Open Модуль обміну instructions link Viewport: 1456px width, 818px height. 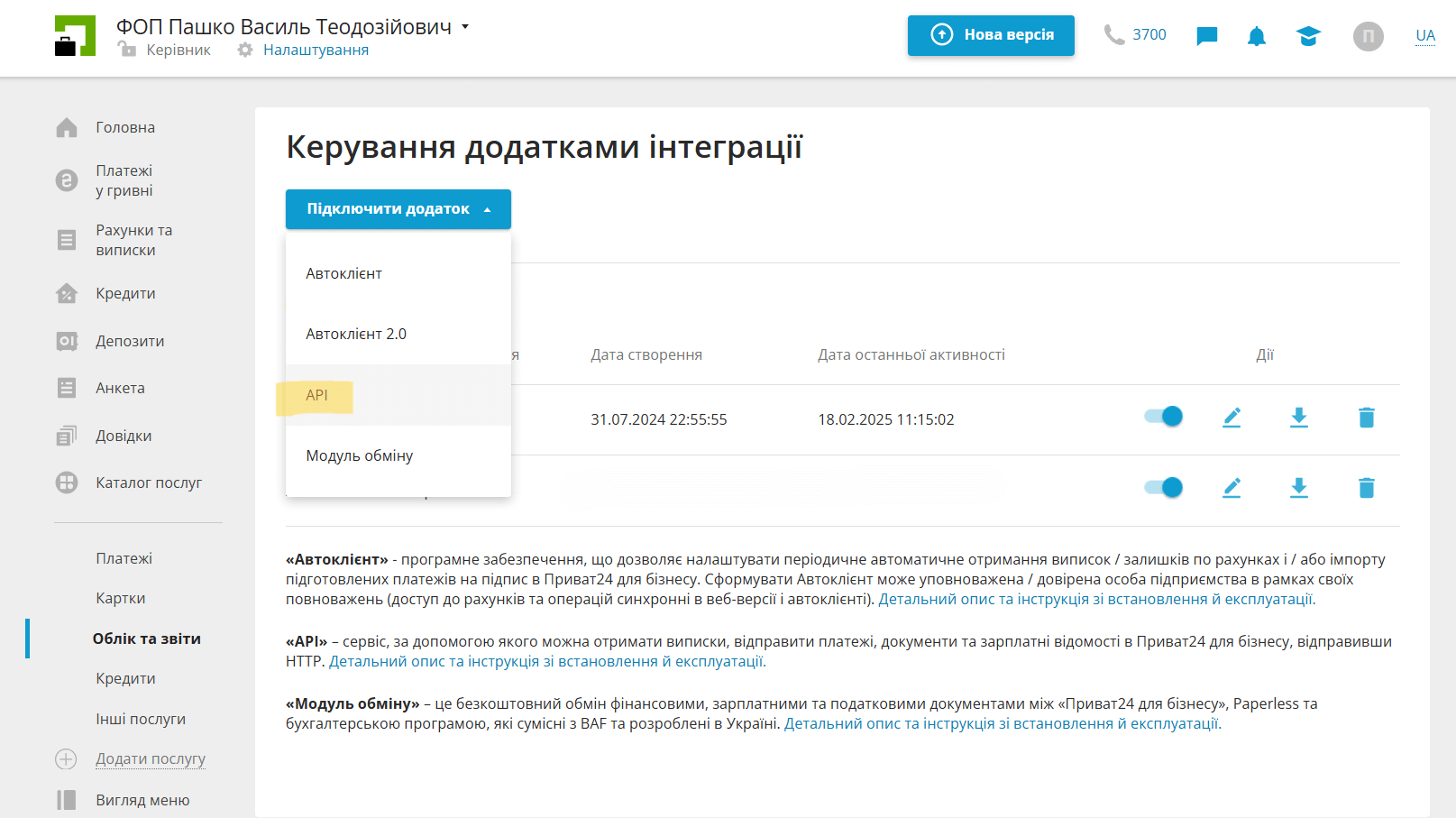(1003, 723)
